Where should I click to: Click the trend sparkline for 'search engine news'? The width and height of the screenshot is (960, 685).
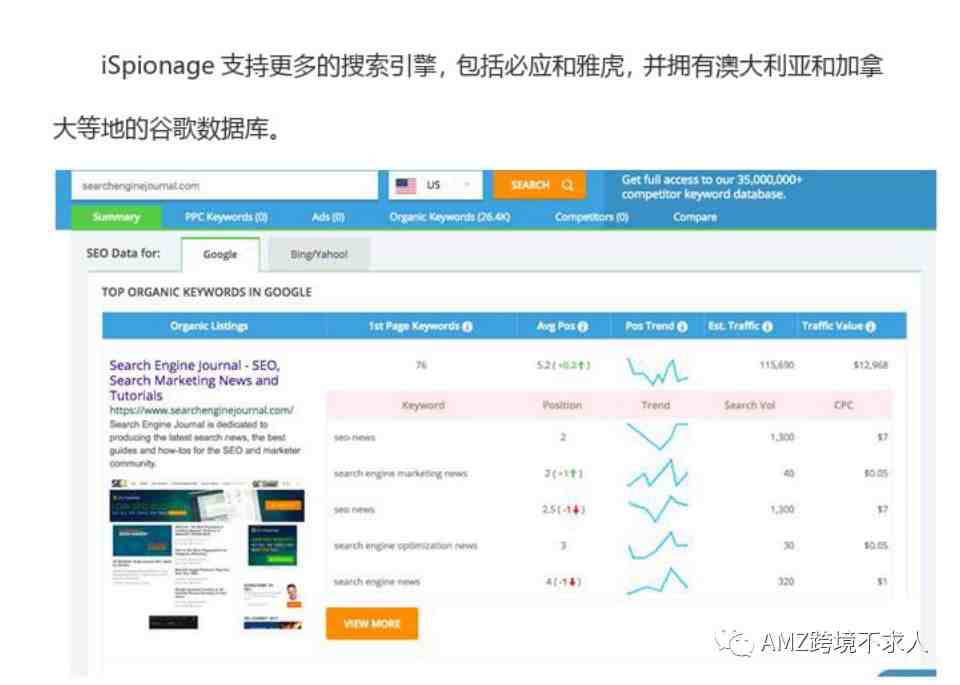pyautogui.click(x=657, y=582)
